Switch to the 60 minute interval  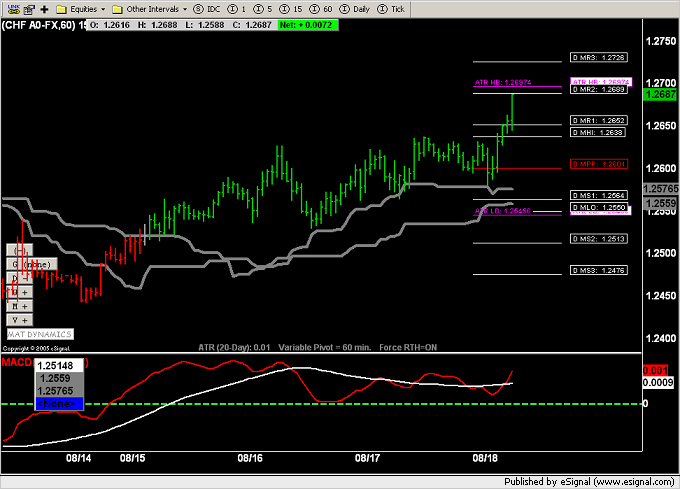click(x=320, y=9)
